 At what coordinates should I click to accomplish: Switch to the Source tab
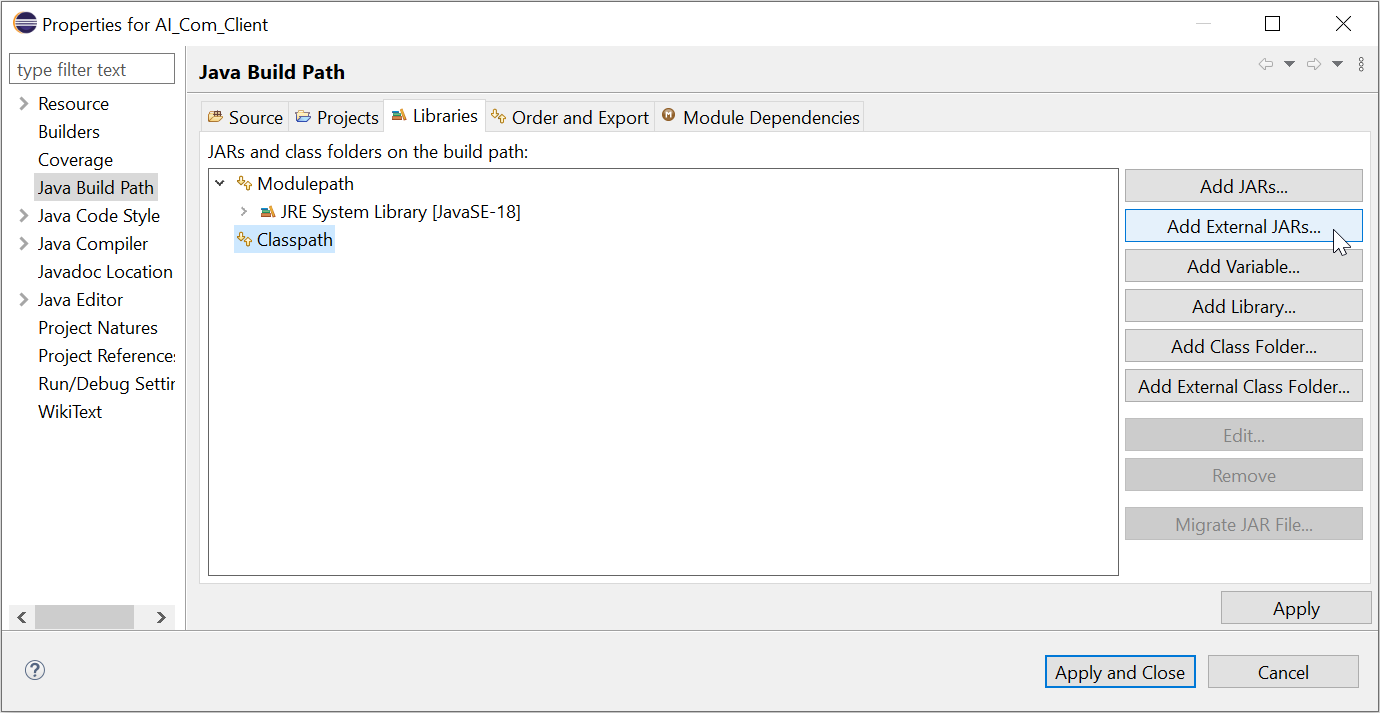[245, 117]
